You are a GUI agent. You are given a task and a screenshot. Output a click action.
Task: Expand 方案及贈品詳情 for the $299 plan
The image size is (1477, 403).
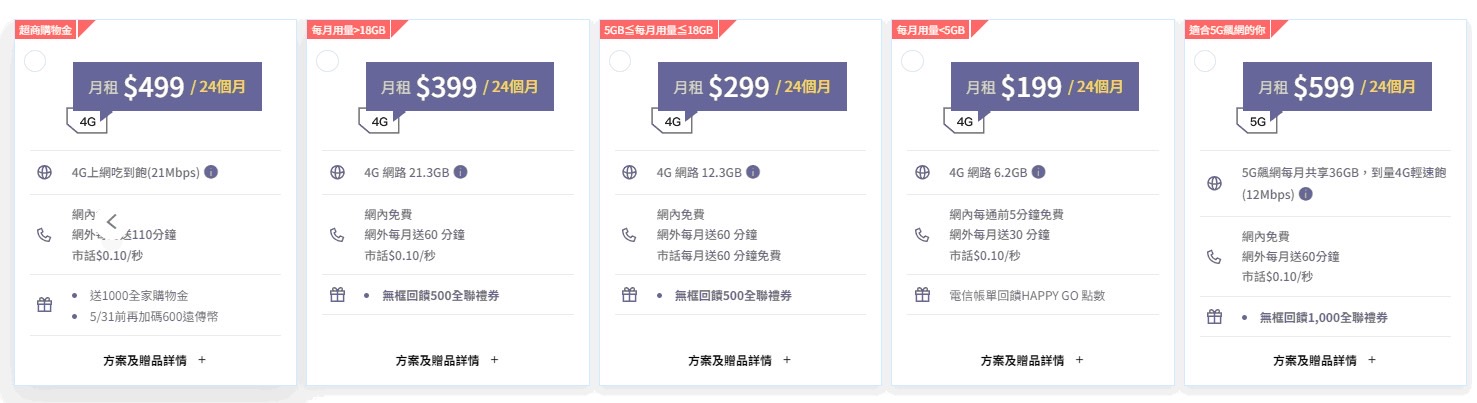740,360
